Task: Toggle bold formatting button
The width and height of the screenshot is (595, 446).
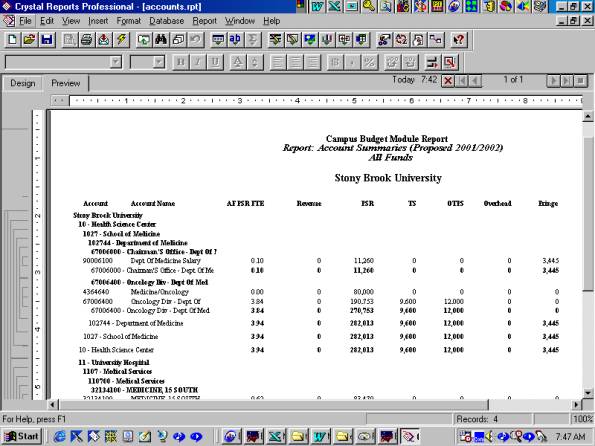Action: point(181,62)
